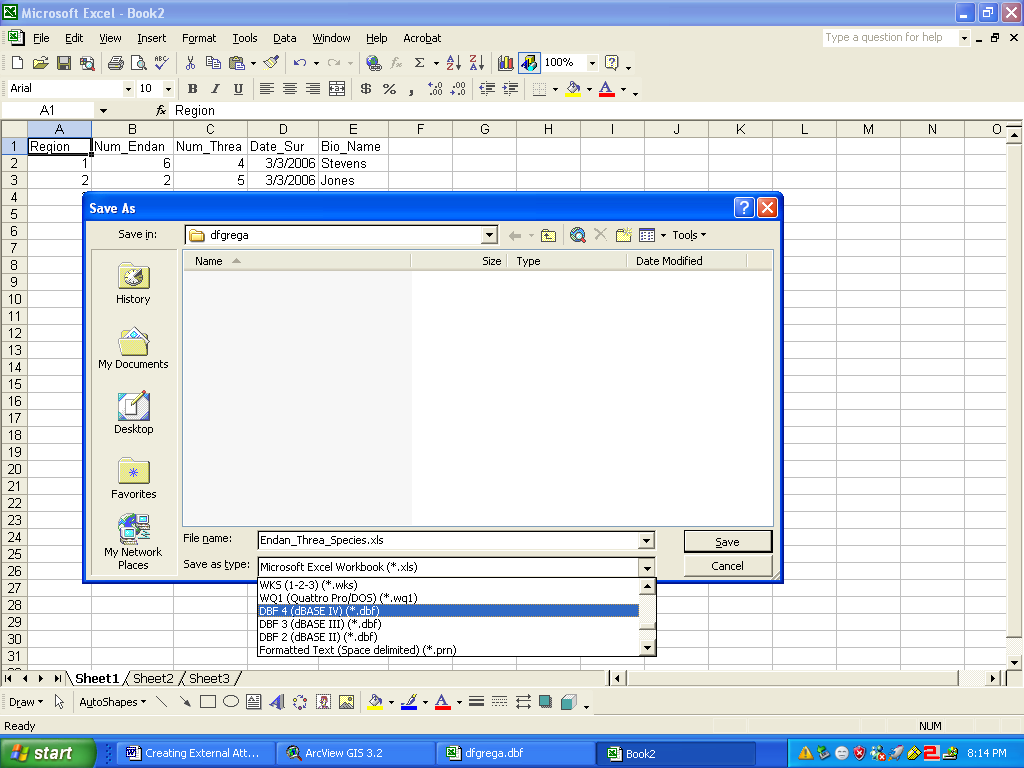The height and width of the screenshot is (768, 1024).
Task: Click the AutoSum sigma icon
Action: tap(420, 63)
